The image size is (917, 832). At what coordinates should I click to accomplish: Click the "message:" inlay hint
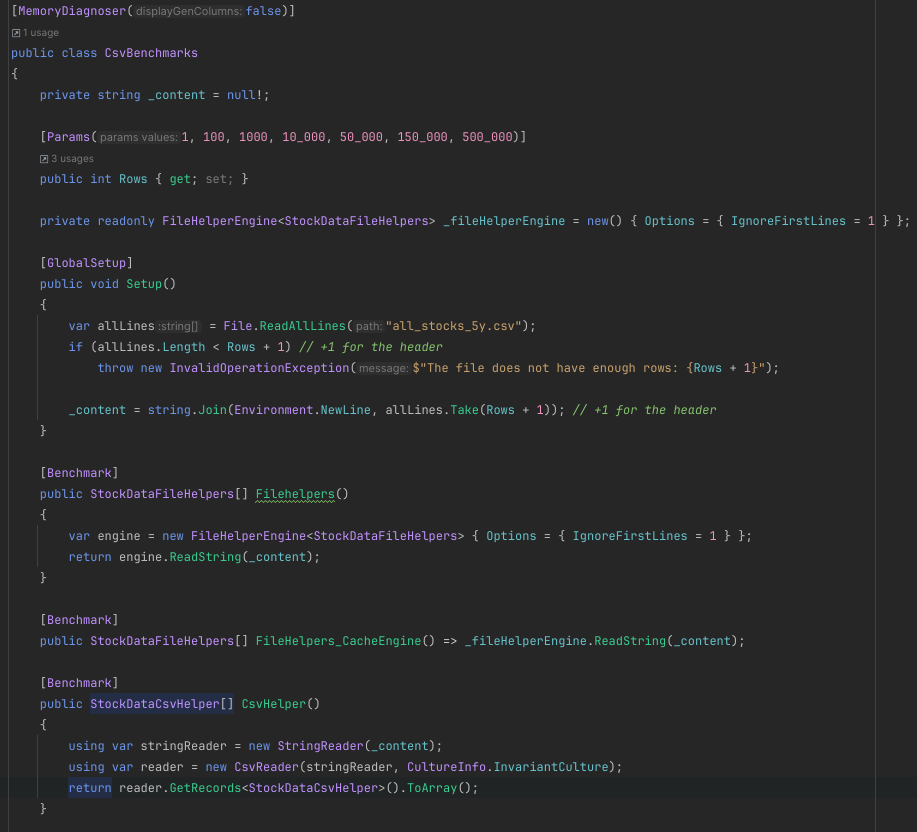pos(384,368)
